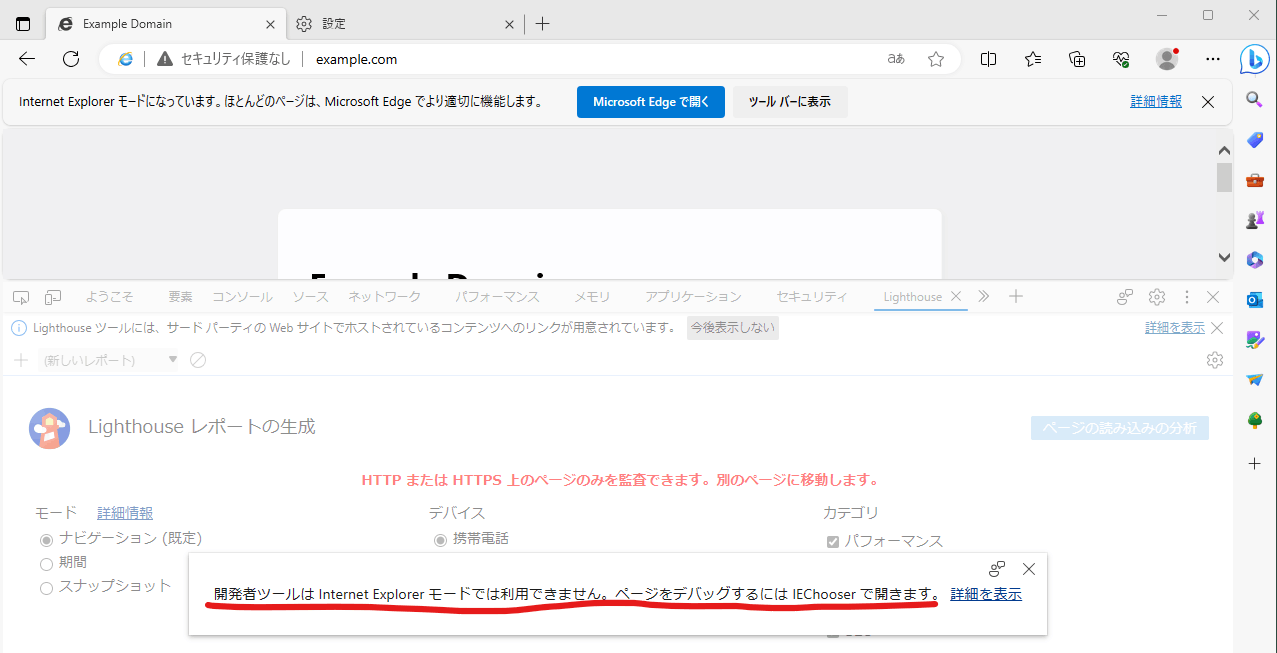
Task: Dismiss the IE mode popup message
Action: coord(1029,569)
